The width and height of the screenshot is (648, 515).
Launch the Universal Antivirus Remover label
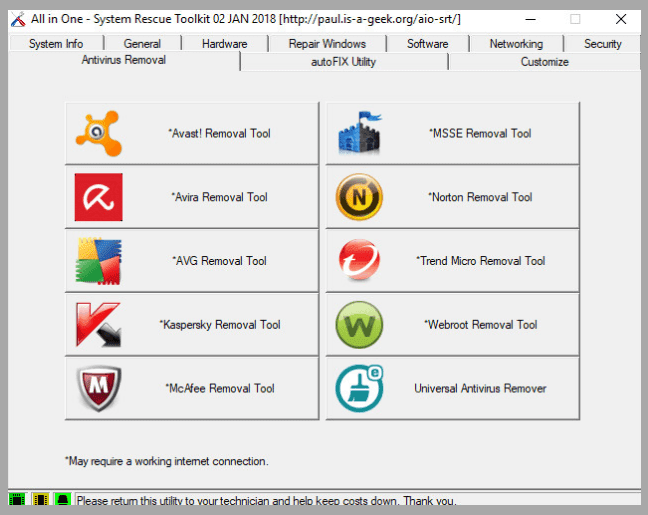pos(480,388)
